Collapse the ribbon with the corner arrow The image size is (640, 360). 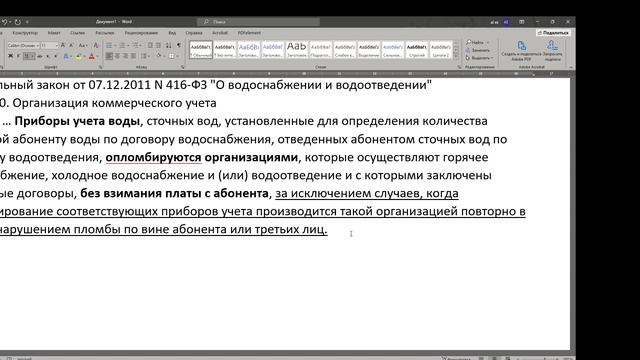(571, 67)
